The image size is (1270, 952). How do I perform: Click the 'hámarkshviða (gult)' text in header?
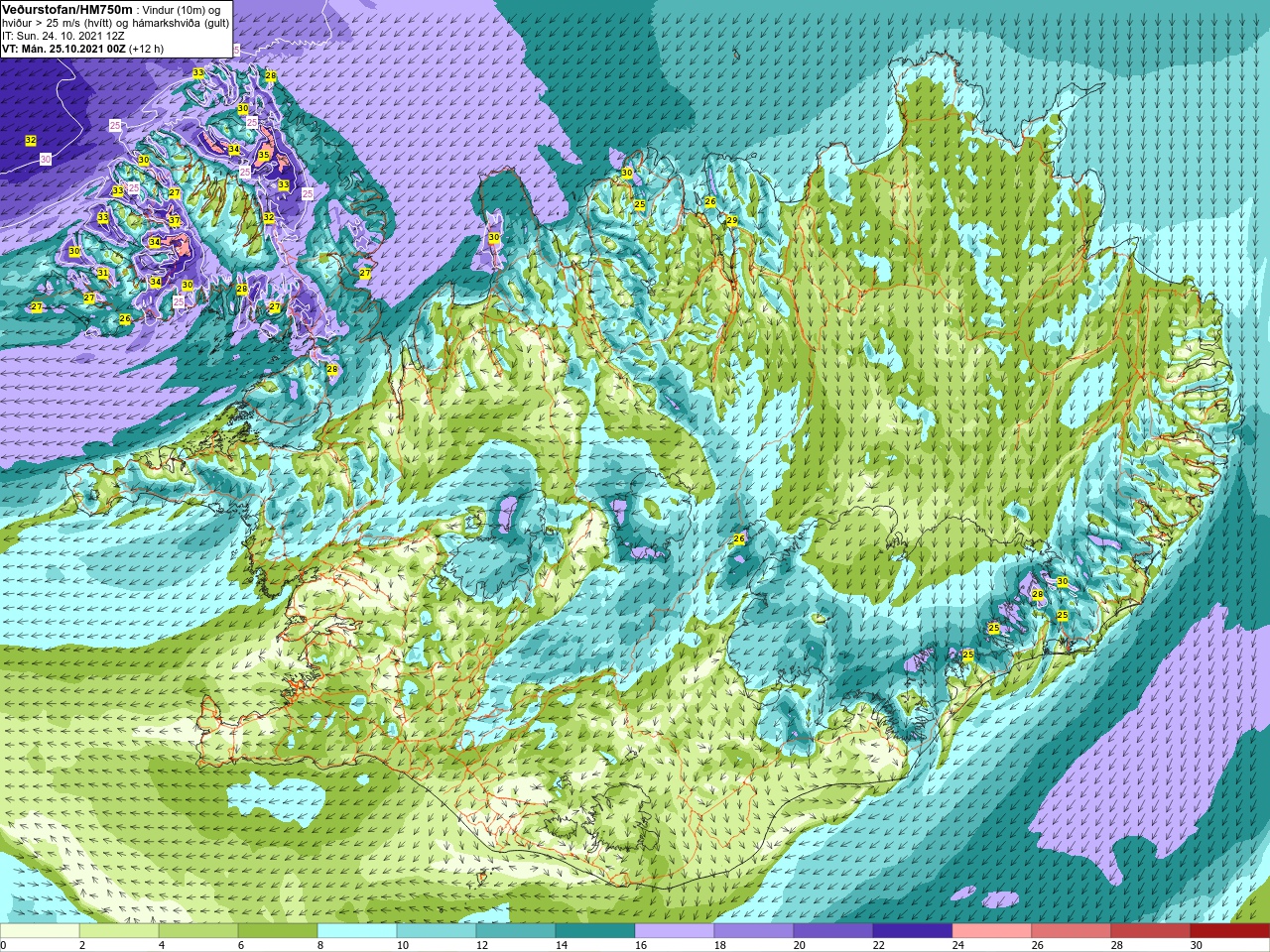tap(181, 23)
